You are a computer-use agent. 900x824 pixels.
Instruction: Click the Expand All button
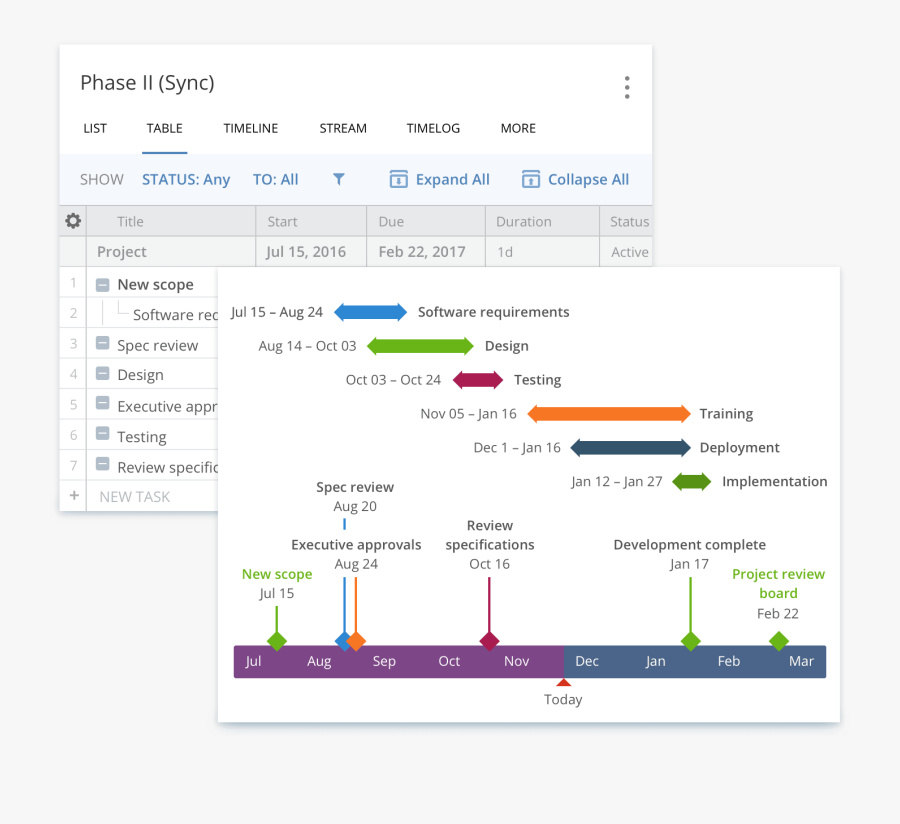(440, 179)
